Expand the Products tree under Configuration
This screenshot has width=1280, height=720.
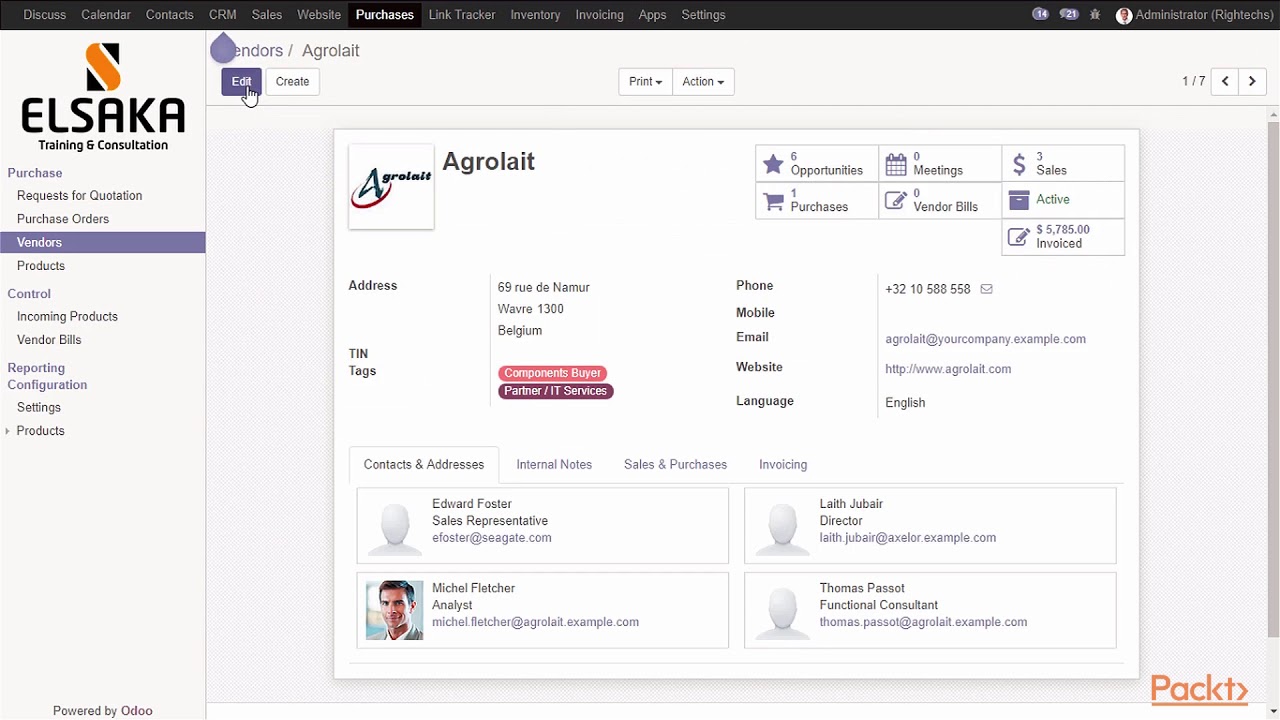tap(8, 431)
